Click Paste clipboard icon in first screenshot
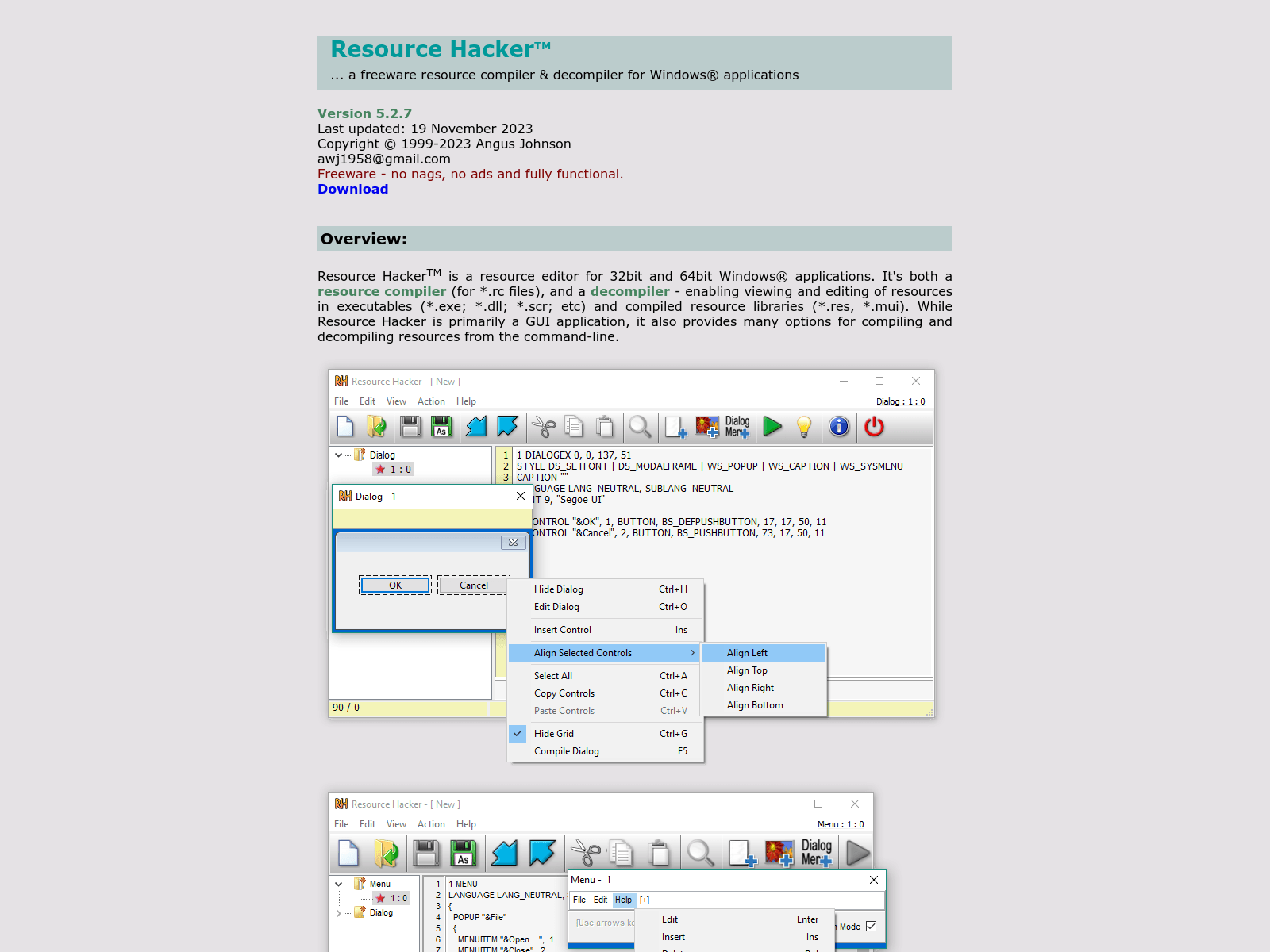Screen dimensions: 1270x952 click(x=605, y=427)
